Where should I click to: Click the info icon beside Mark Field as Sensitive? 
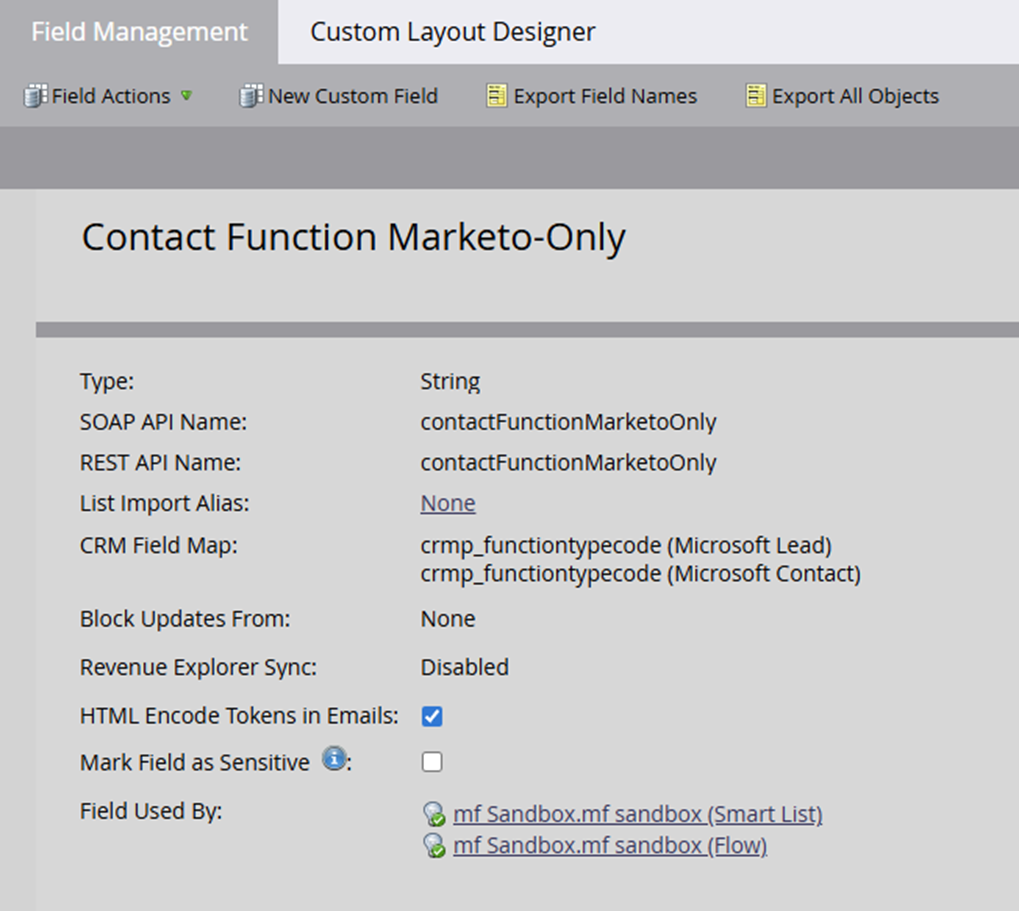coord(334,761)
